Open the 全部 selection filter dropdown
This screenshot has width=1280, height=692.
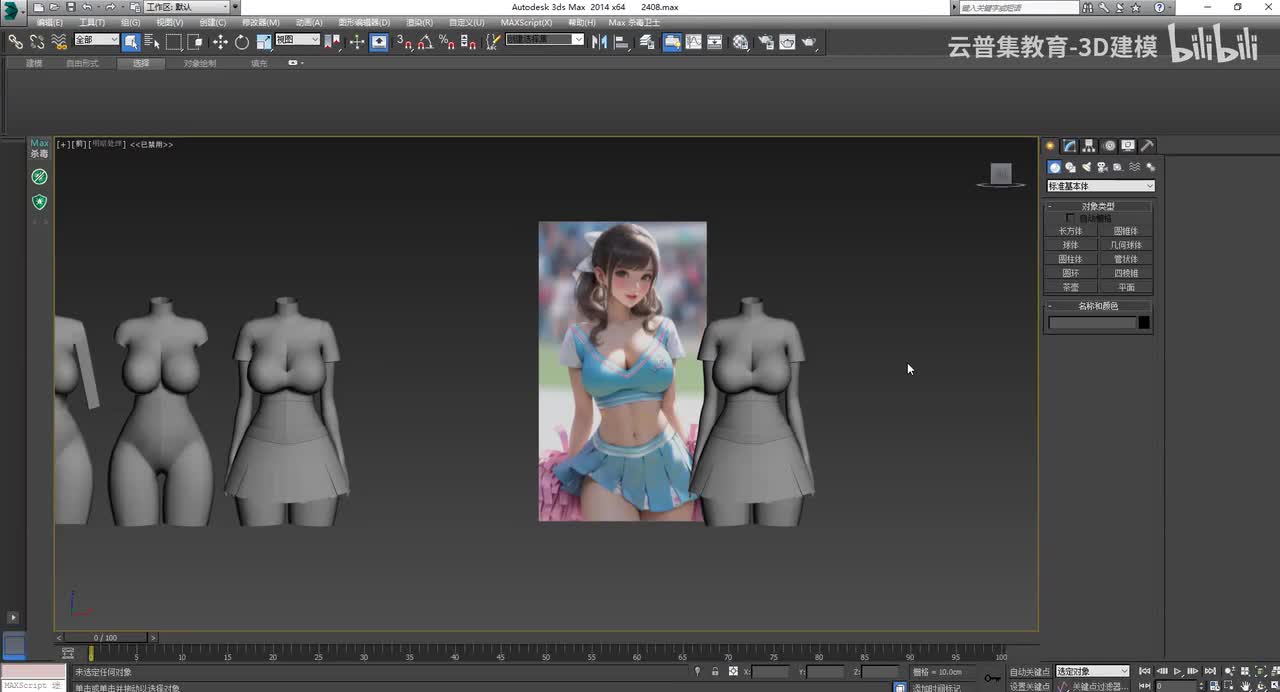pos(96,40)
